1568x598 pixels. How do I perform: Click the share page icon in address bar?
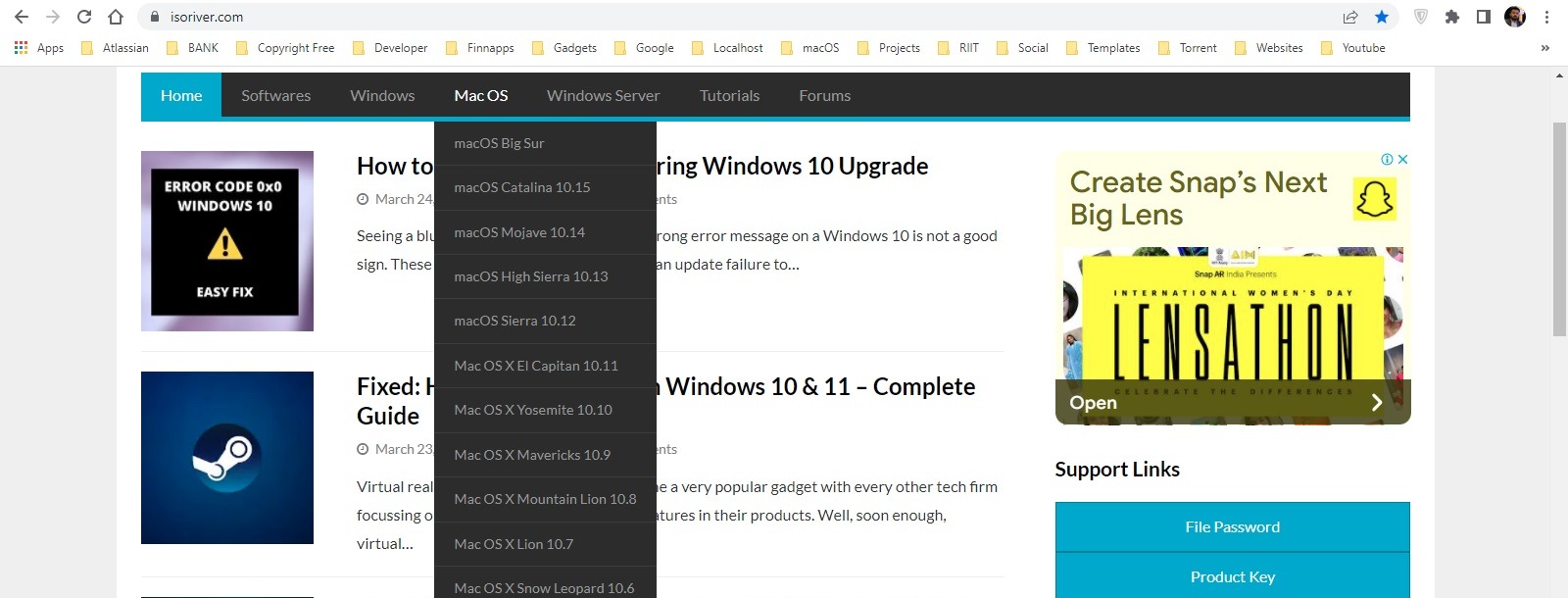[x=1350, y=17]
